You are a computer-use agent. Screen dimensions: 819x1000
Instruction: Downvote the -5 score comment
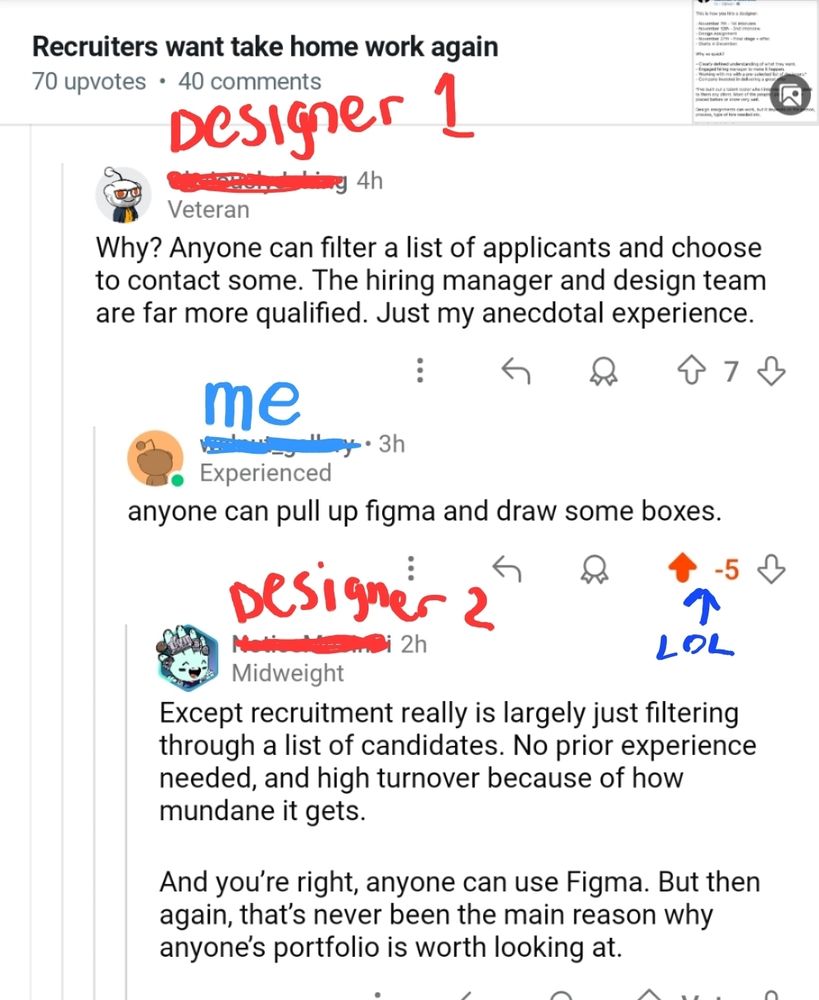tap(771, 569)
